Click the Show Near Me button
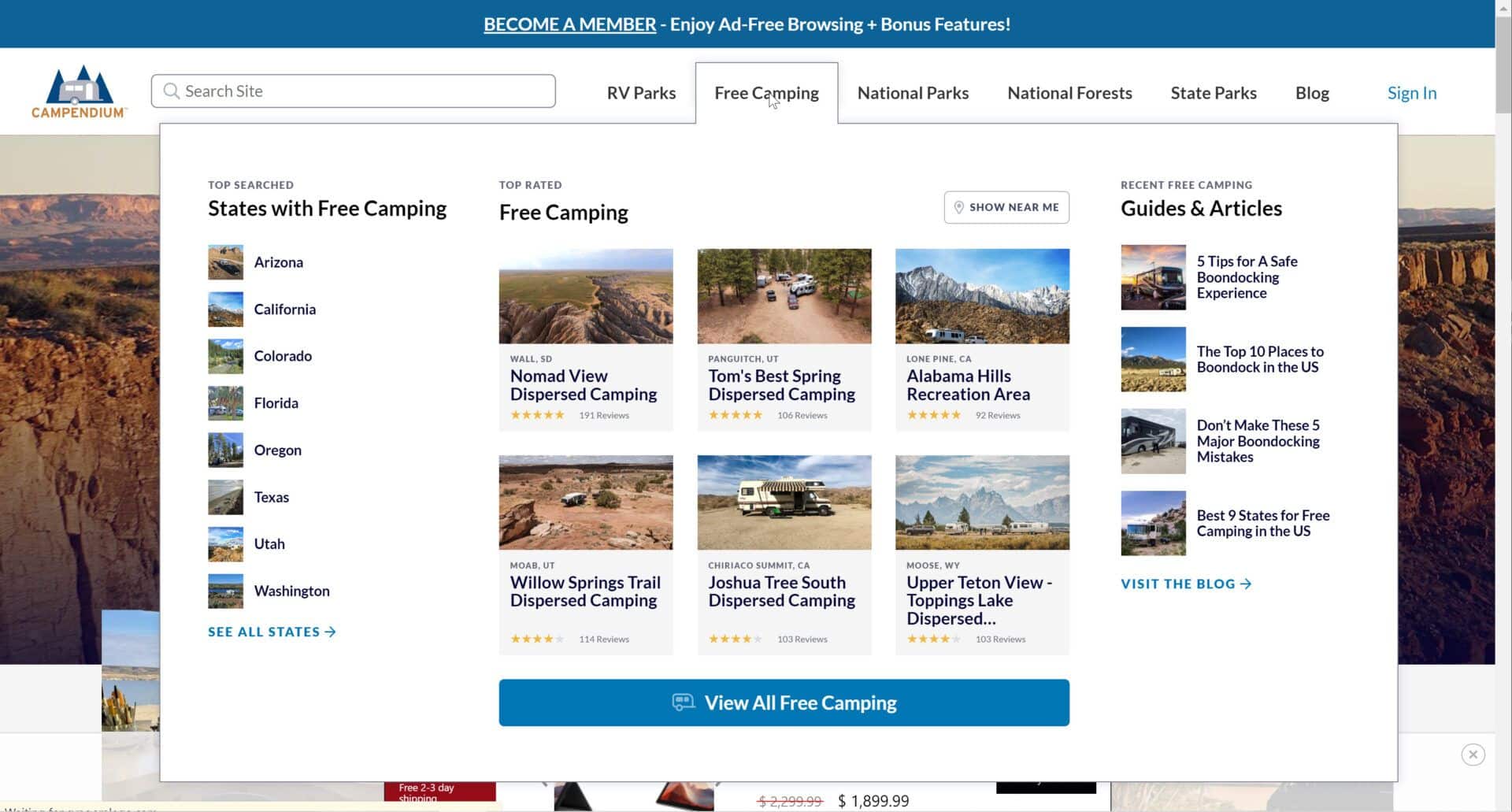Image resolution: width=1512 pixels, height=812 pixels. tap(1006, 207)
